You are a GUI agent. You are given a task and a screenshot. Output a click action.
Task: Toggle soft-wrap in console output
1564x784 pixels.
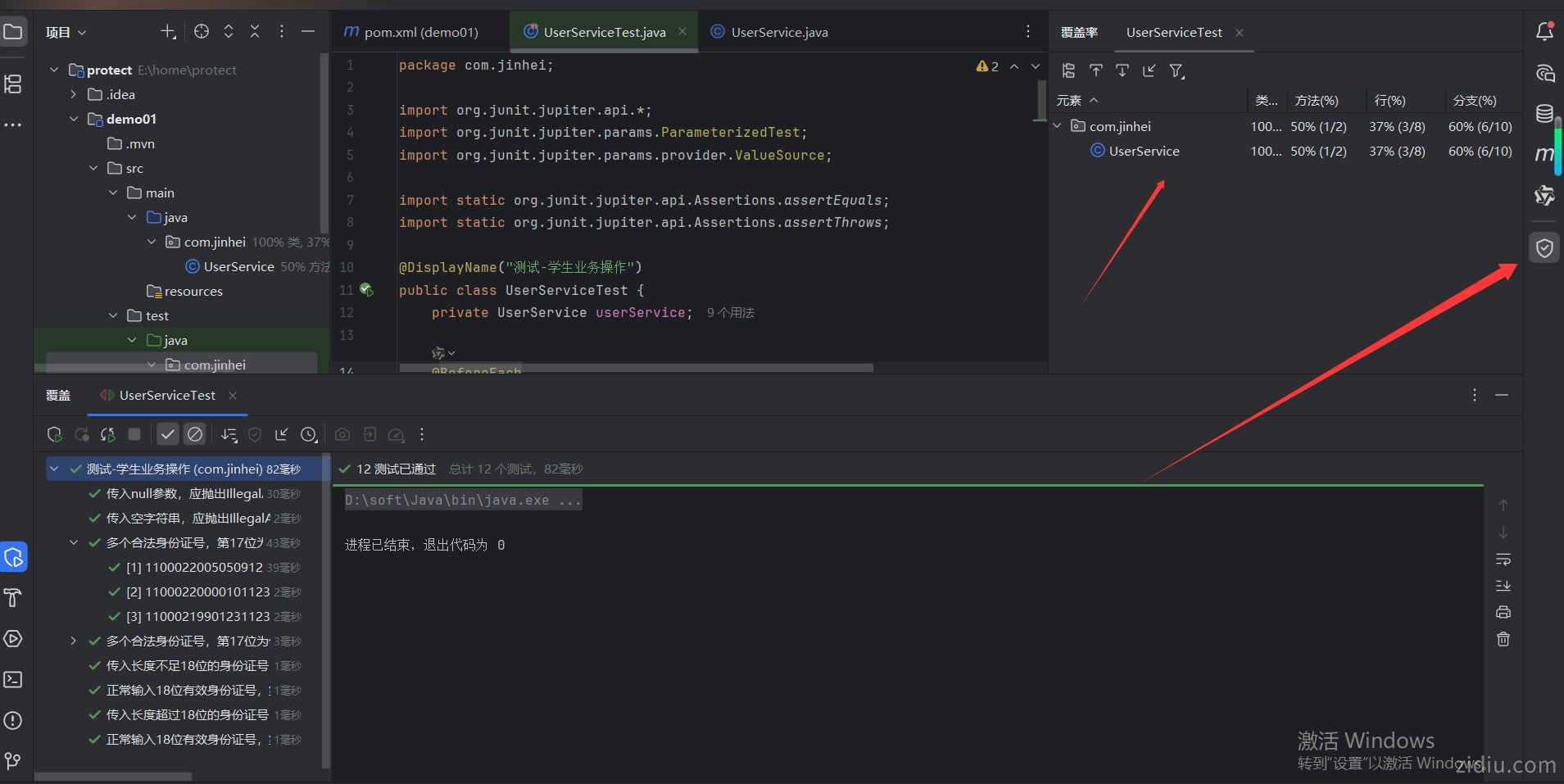[1503, 560]
